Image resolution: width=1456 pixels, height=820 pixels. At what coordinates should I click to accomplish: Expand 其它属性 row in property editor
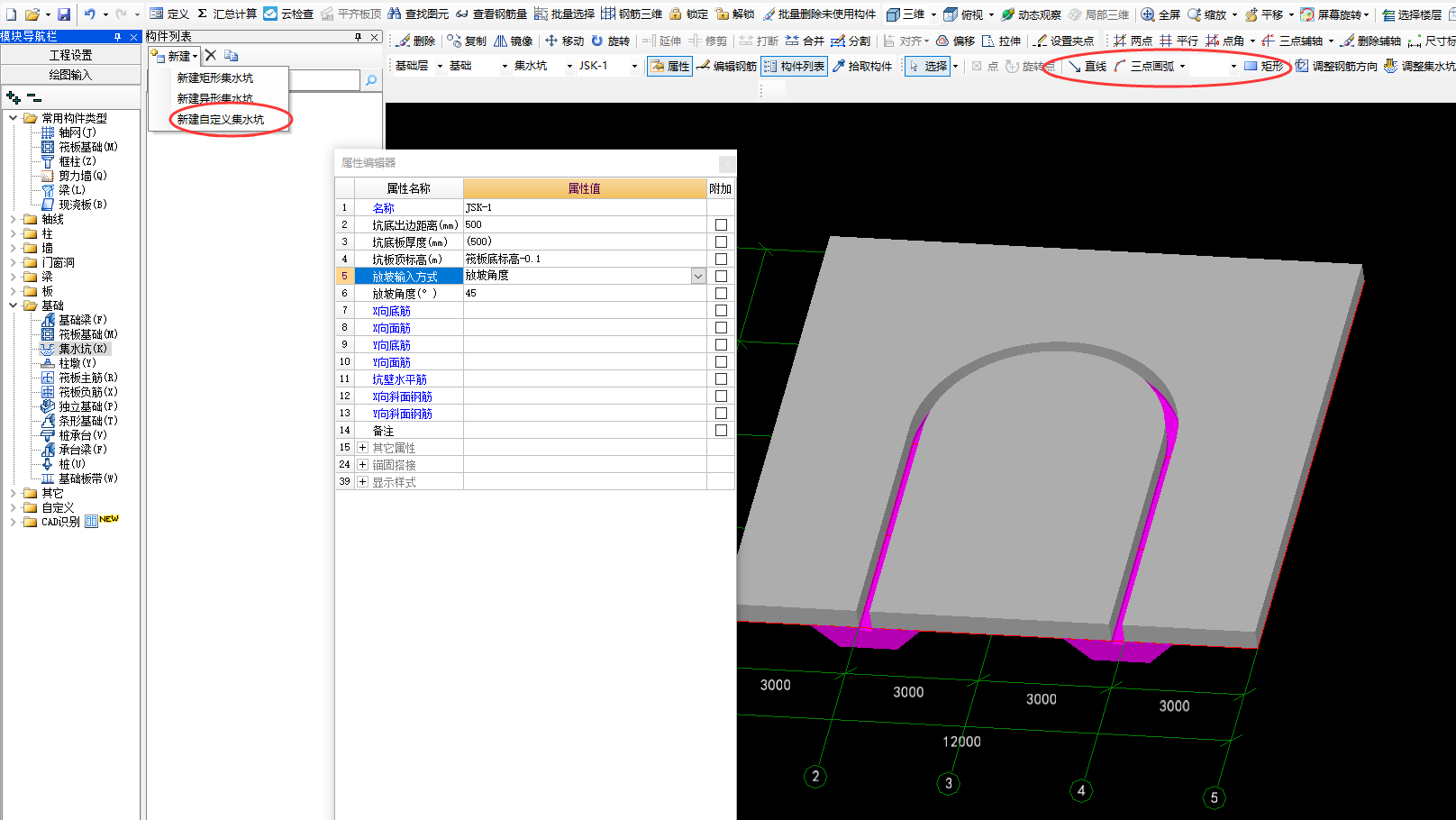click(362, 447)
